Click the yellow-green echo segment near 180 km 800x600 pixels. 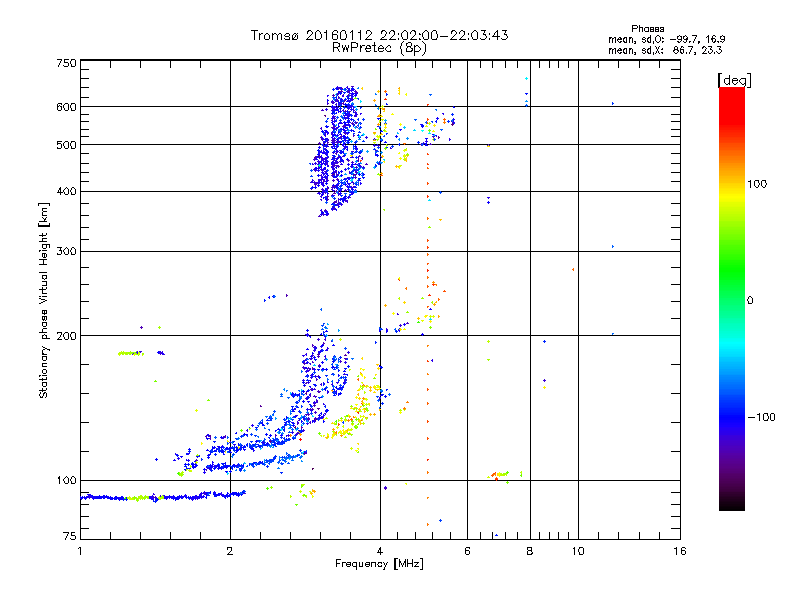131,353
